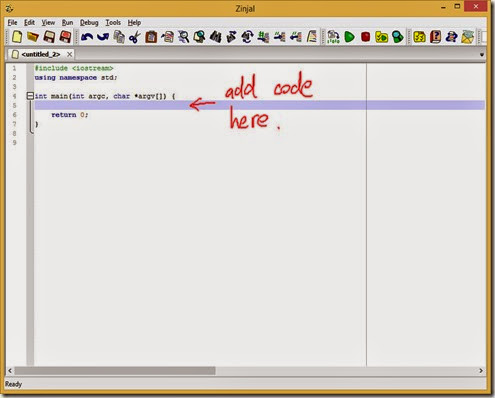Cut selection with the scissors icon
495x398 pixels.
click(x=134, y=37)
